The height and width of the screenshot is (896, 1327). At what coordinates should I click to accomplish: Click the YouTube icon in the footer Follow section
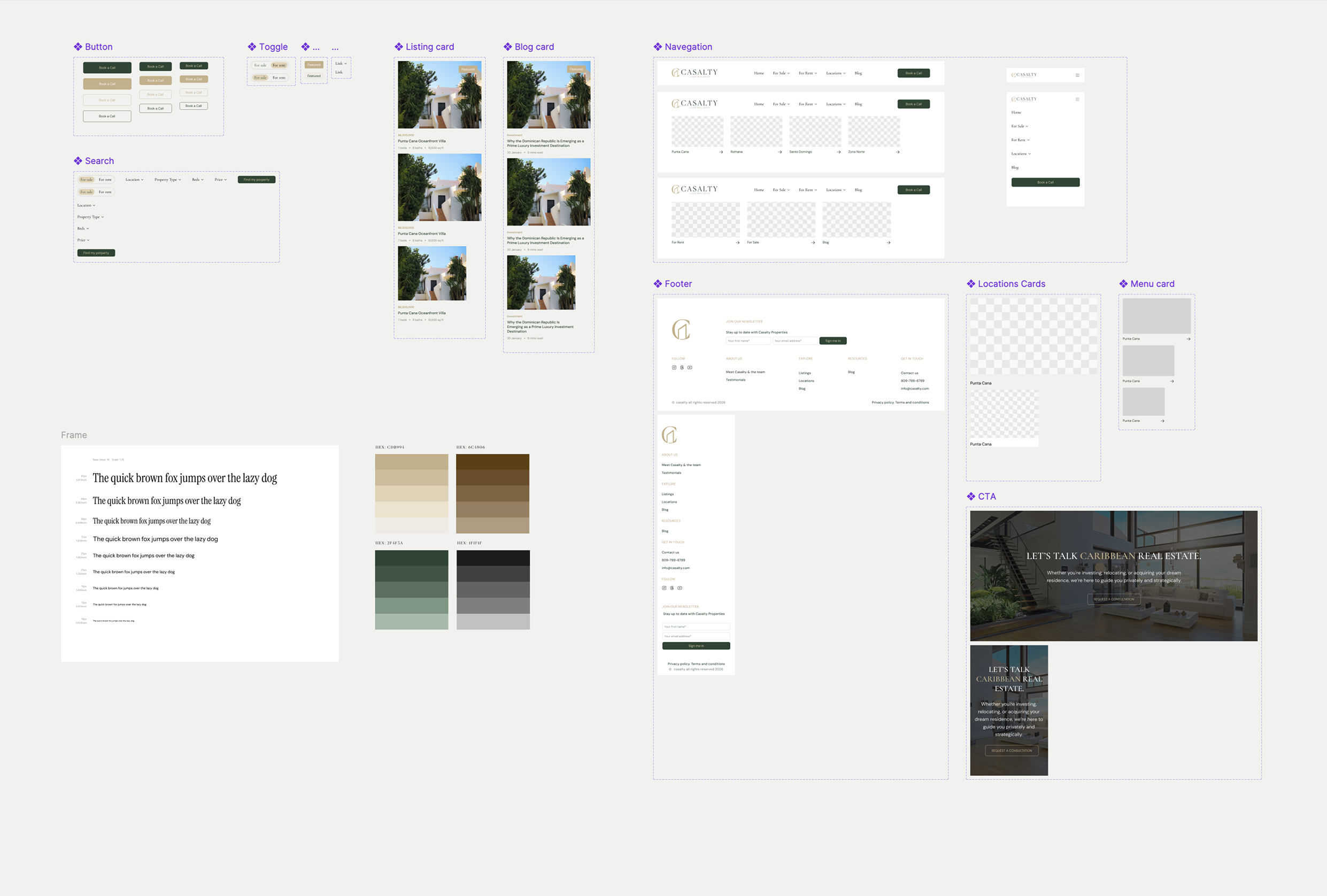pyautogui.click(x=690, y=367)
